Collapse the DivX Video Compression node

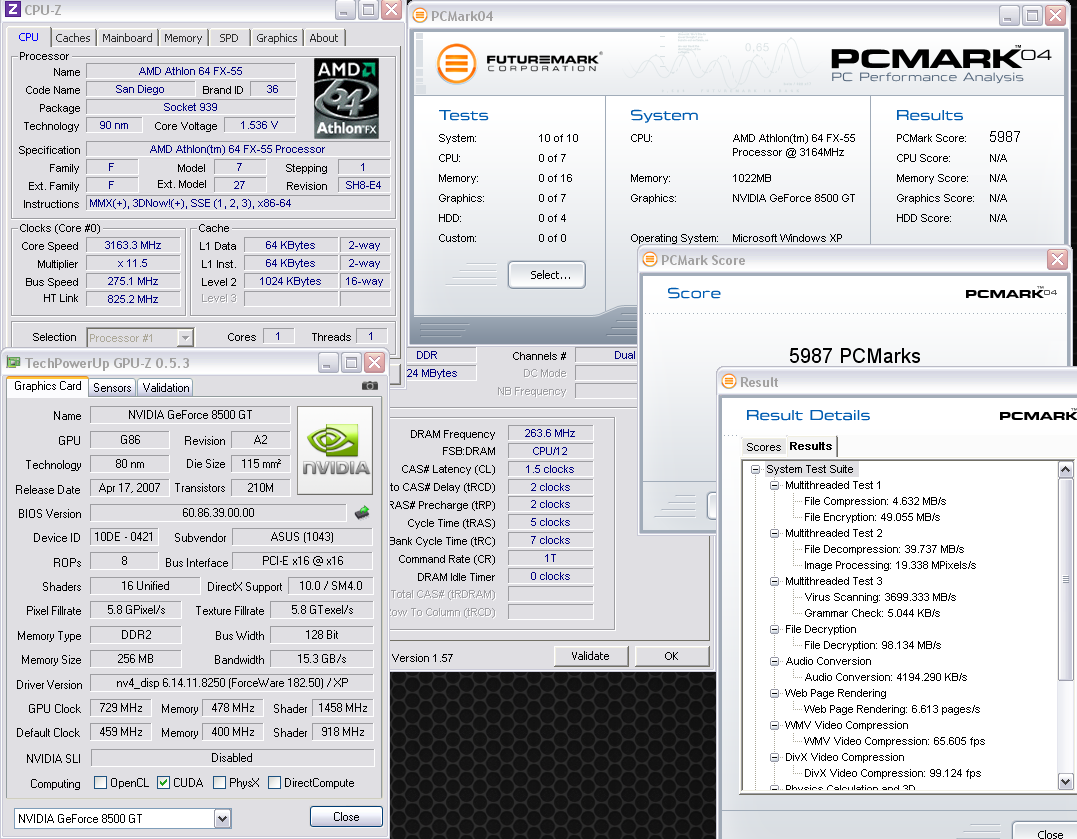(775, 757)
